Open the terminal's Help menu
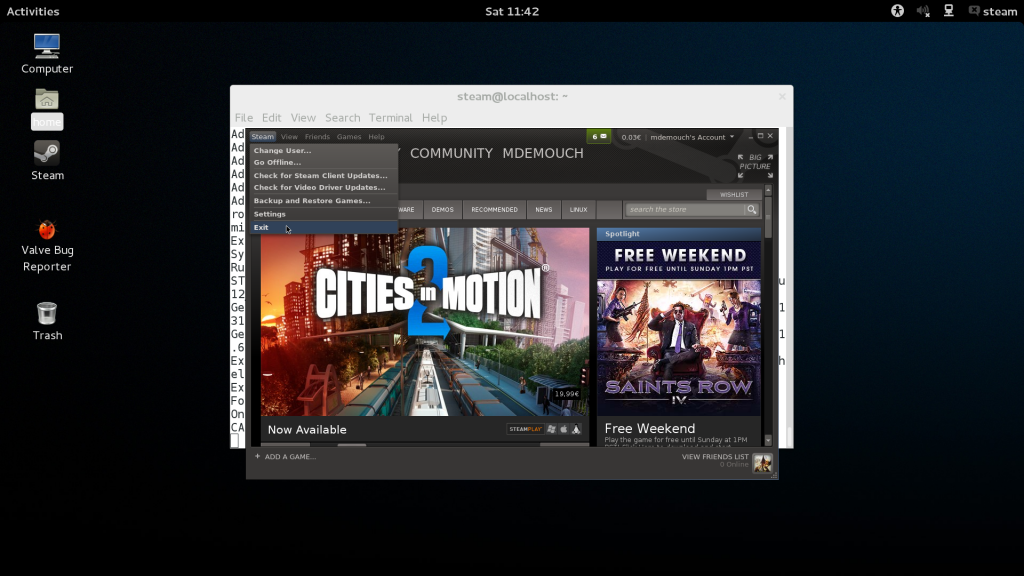This screenshot has width=1024, height=576. (x=434, y=118)
